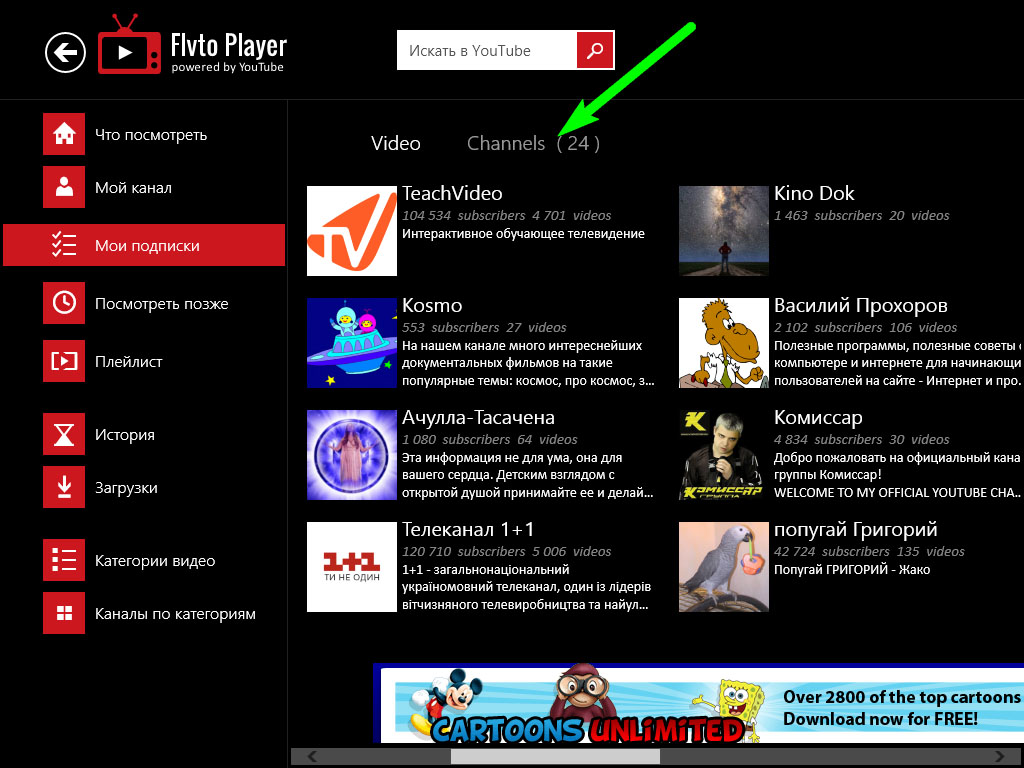Click Kosmo's "553 subscribers 27 videos" line
This screenshot has height=768, width=1024.
pyautogui.click(x=484, y=328)
